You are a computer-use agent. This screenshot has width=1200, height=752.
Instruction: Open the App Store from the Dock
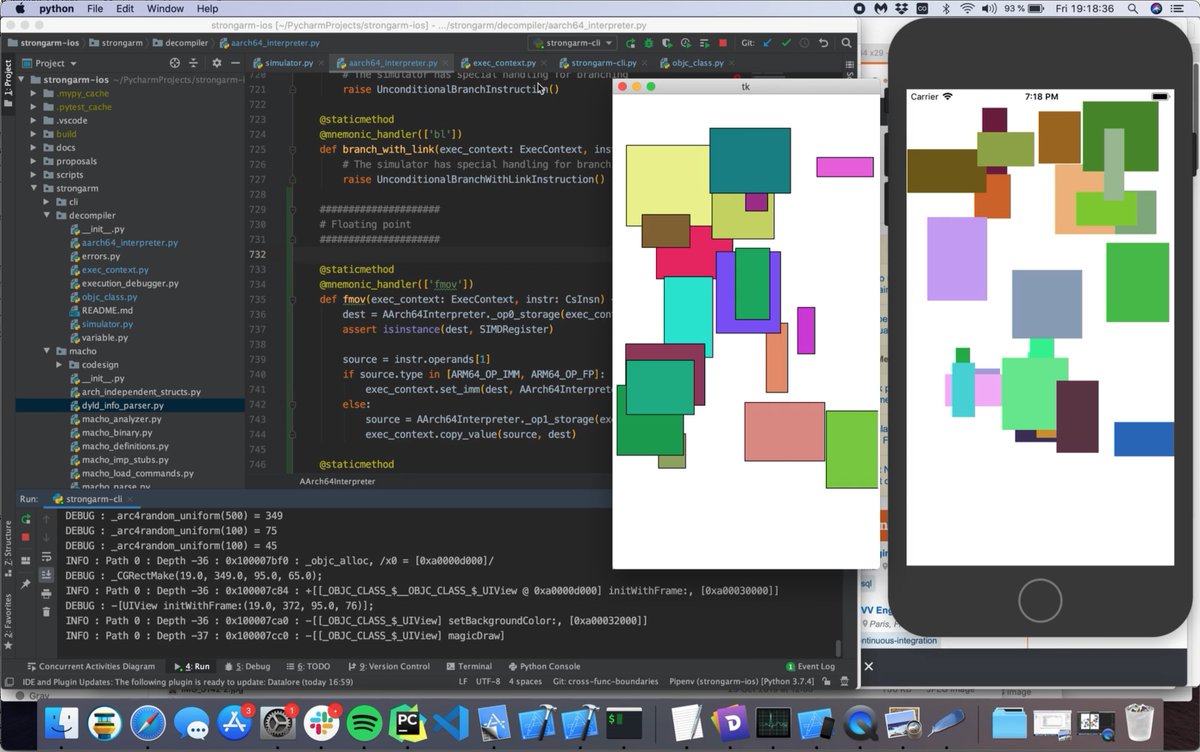235,722
